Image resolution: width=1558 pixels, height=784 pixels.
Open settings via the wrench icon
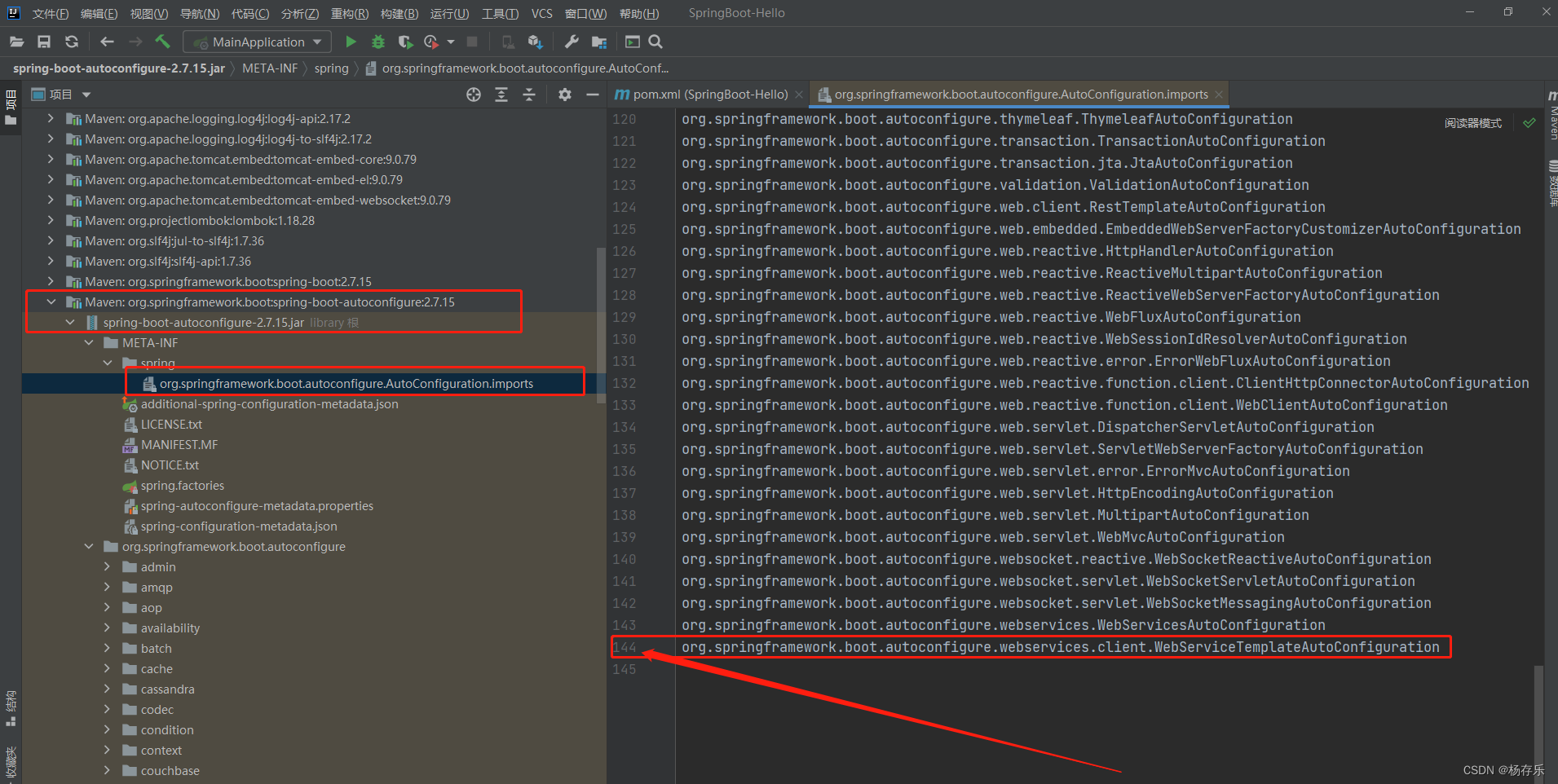click(572, 42)
